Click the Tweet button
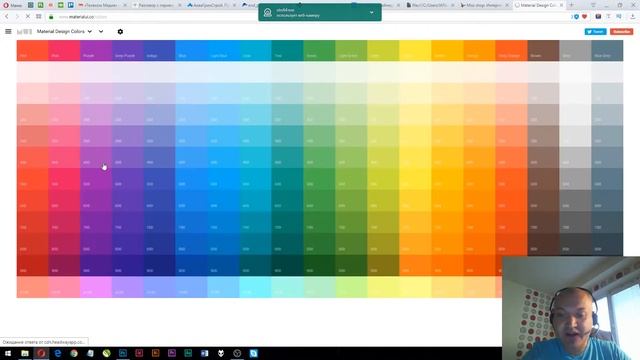This screenshot has height=360, width=640. 596,31
